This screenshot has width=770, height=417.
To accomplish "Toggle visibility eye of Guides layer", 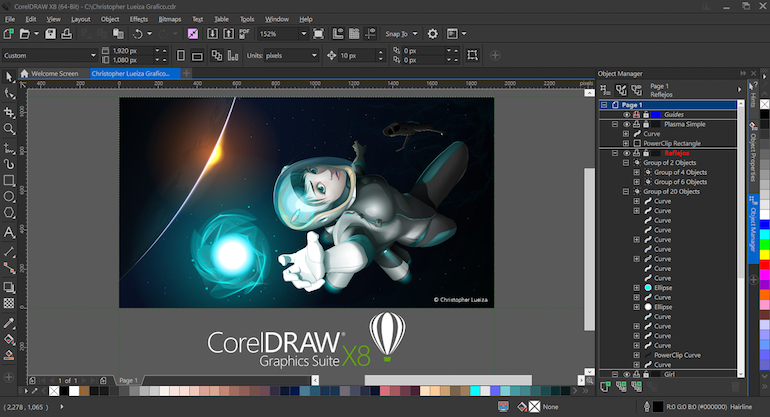I will 627,115.
